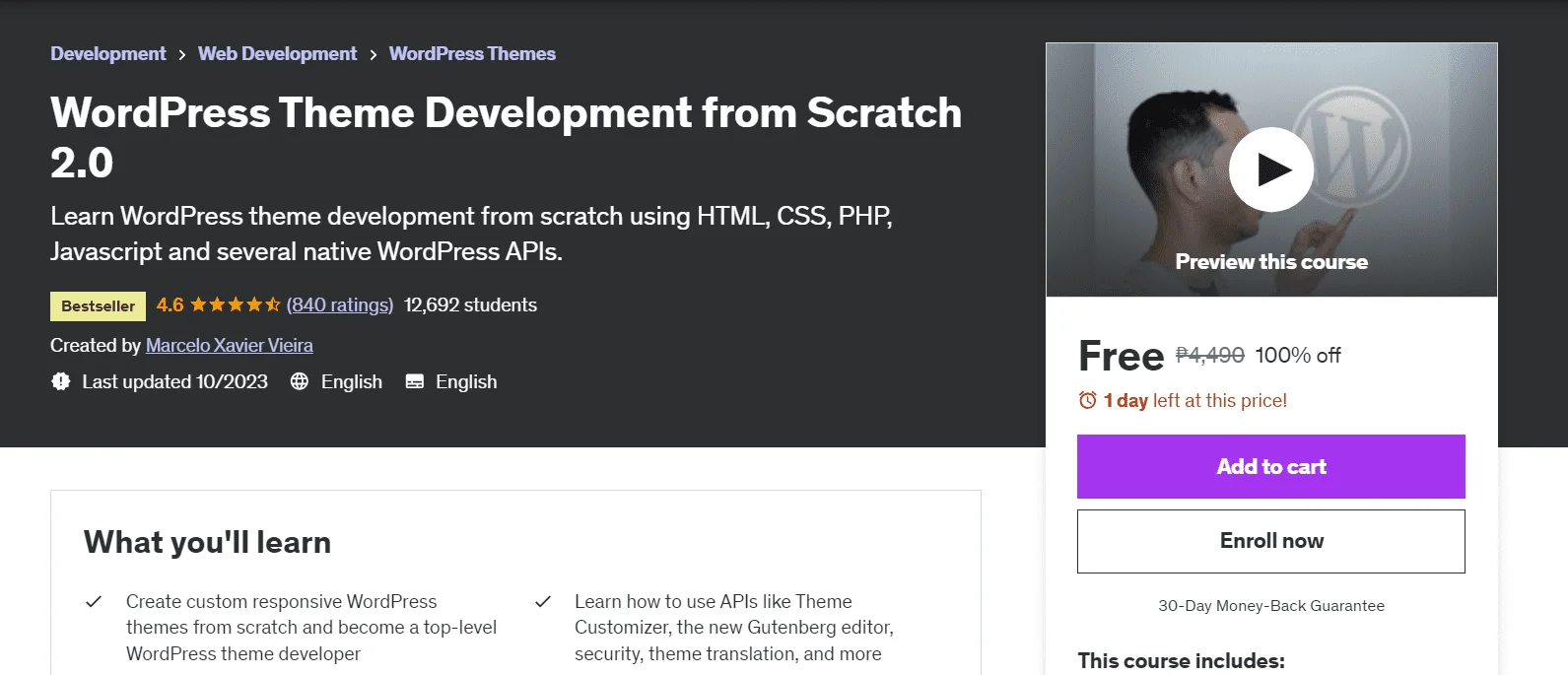
Task: Open the 840 ratings link
Action: point(340,305)
